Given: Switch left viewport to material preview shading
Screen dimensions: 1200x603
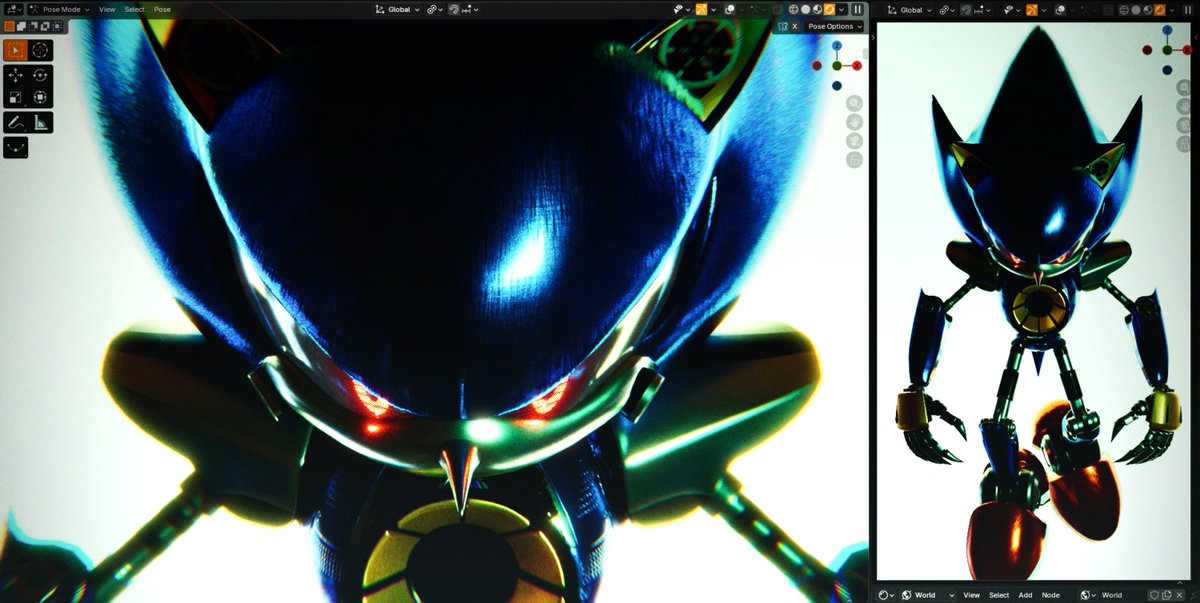Looking at the screenshot, I should pyautogui.click(x=817, y=9).
